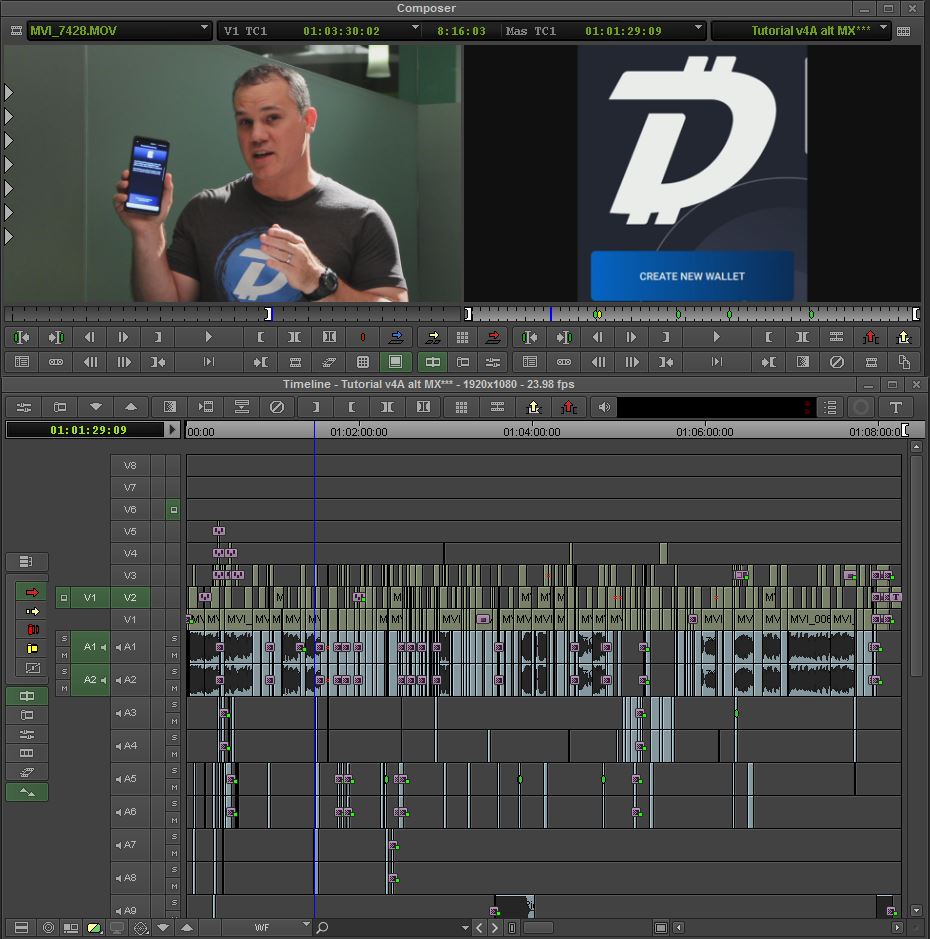The width and height of the screenshot is (930, 939).
Task: Click the arrow next to timeline timecode 01:01:29:09
Action: [x=172, y=429]
